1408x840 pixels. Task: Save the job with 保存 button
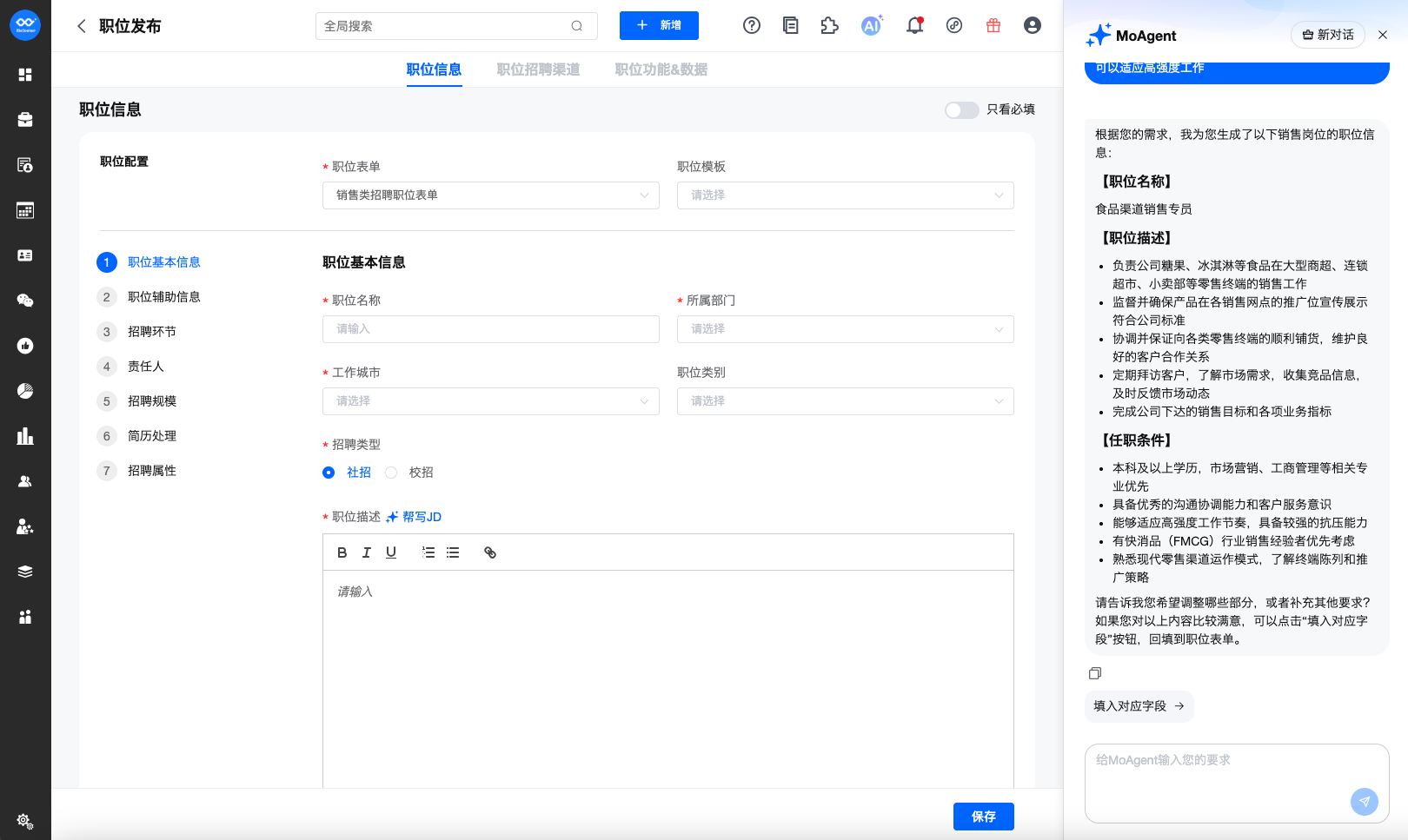click(x=984, y=817)
